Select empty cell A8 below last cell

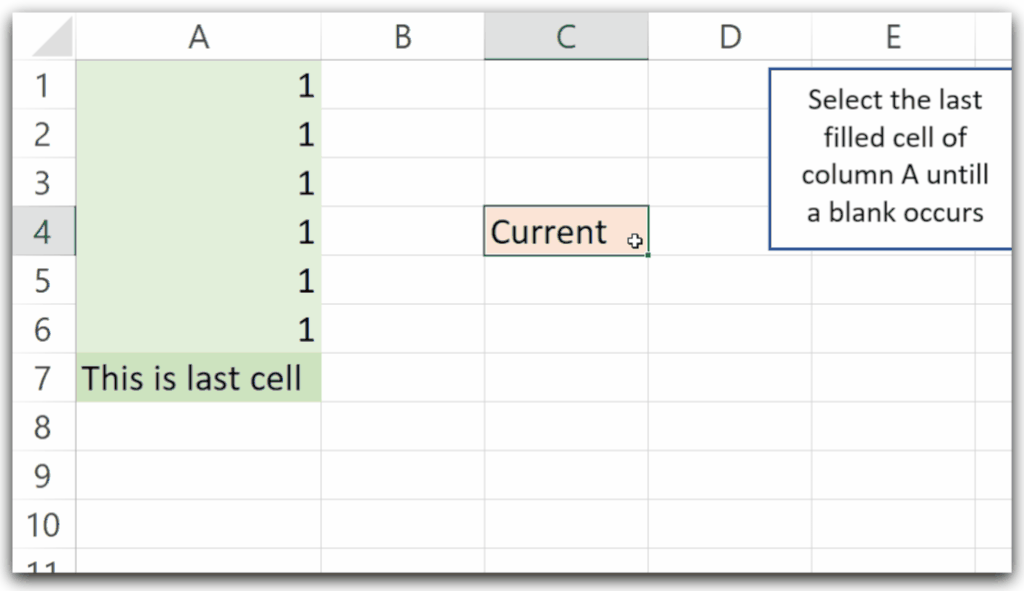click(199, 428)
